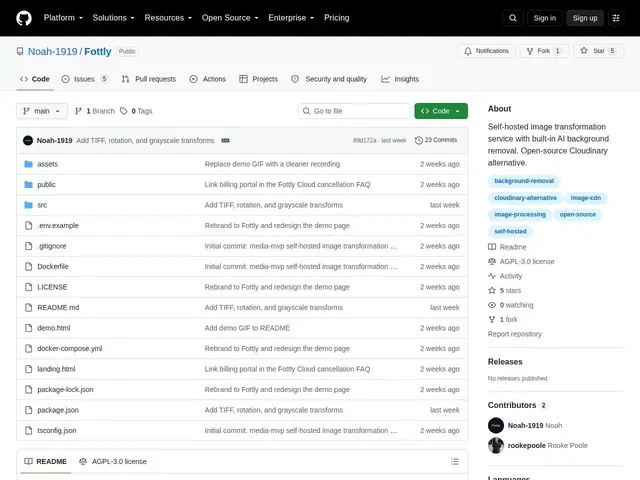Open the .gitignore file

pos(51,246)
